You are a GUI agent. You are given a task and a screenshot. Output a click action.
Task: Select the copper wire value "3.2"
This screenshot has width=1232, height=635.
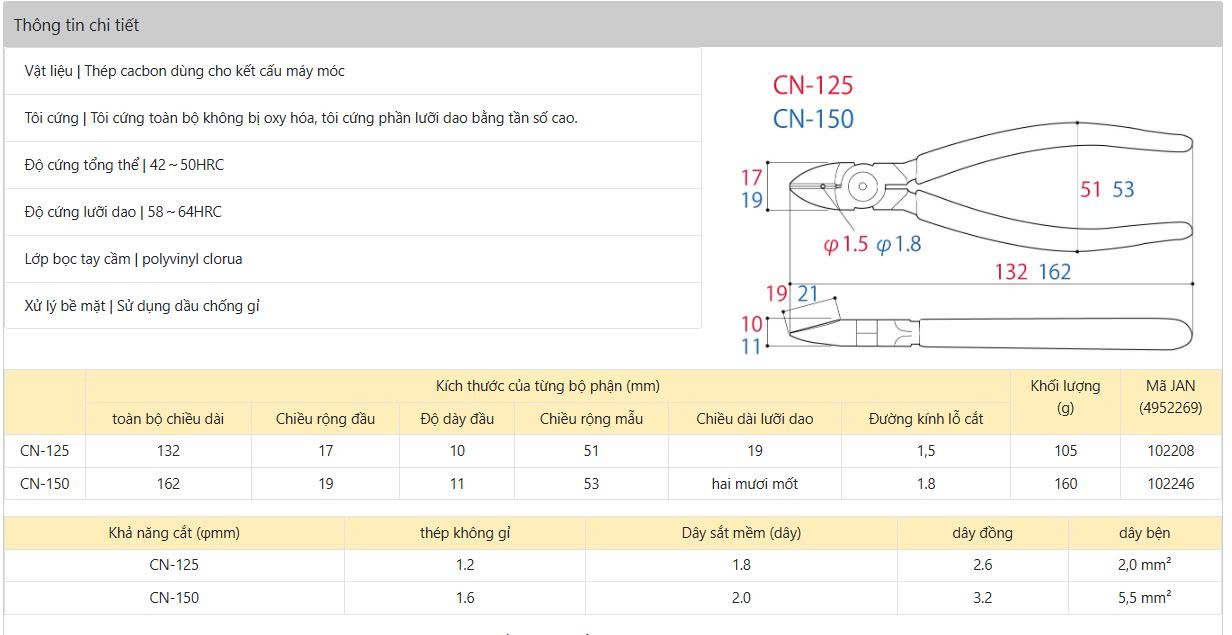coord(982,598)
